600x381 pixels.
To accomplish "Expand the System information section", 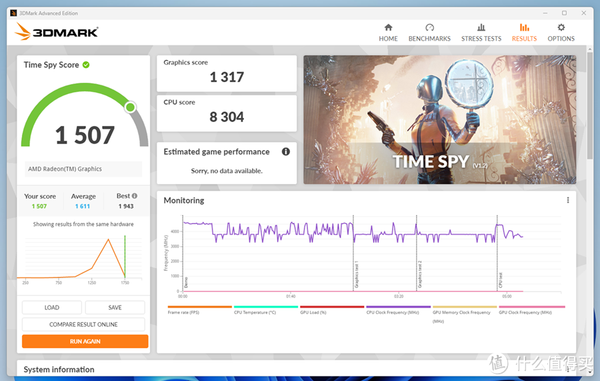I will [59, 370].
